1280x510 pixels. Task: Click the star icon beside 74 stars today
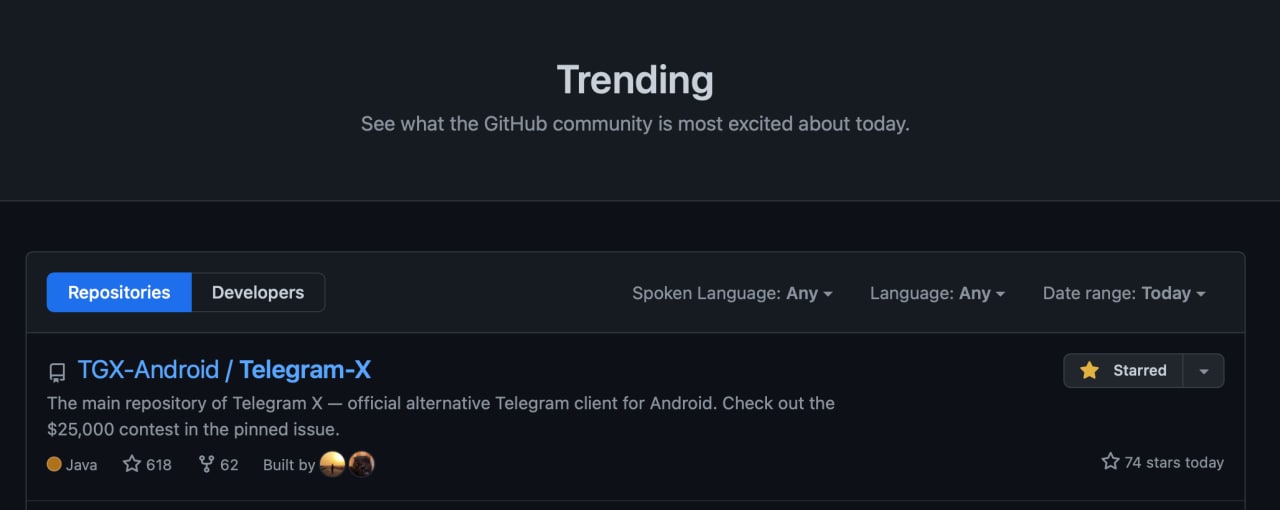coord(1110,462)
